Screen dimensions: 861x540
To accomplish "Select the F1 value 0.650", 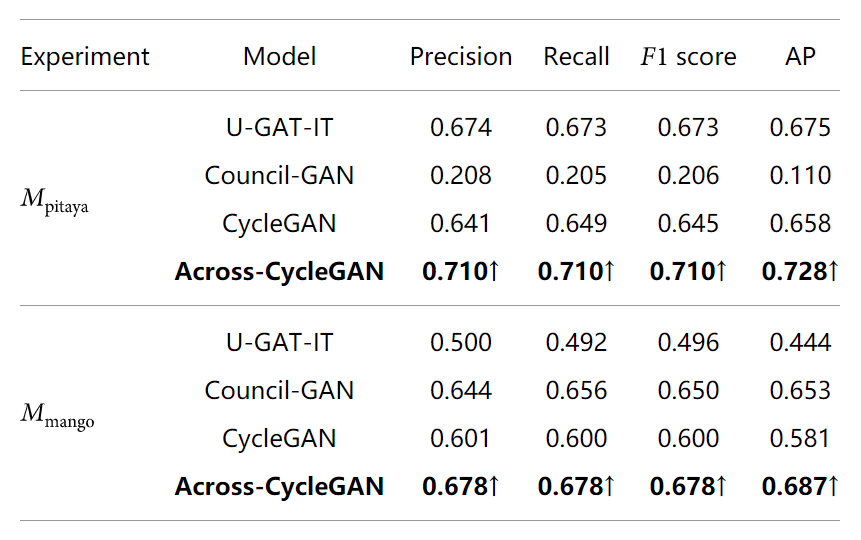I will [x=688, y=391].
